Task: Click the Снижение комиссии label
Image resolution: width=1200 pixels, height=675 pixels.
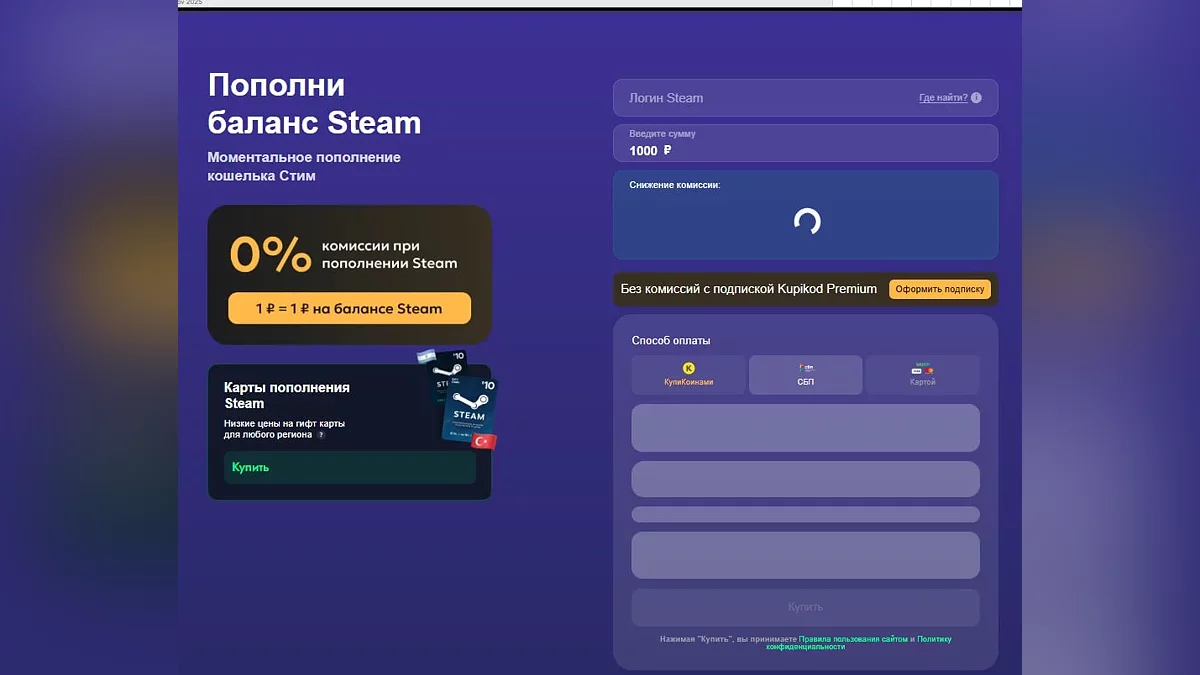Action: tap(675, 185)
